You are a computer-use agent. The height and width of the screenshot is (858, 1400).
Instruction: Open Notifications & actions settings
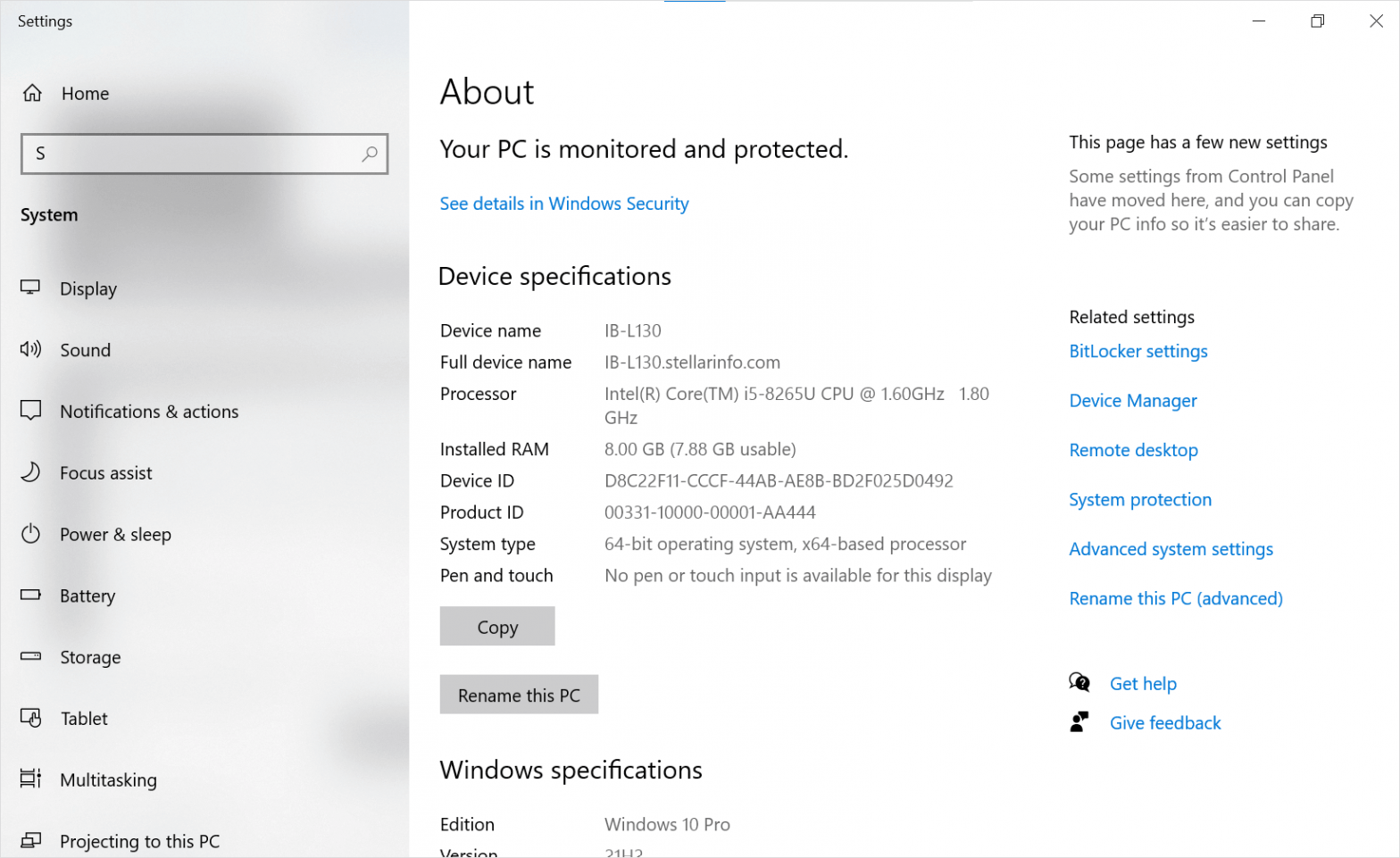148,412
